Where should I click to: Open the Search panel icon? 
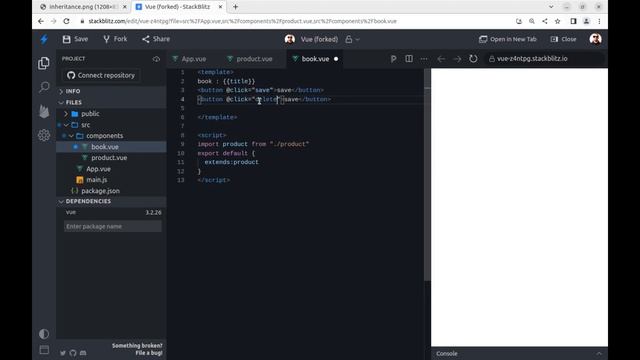(44, 87)
